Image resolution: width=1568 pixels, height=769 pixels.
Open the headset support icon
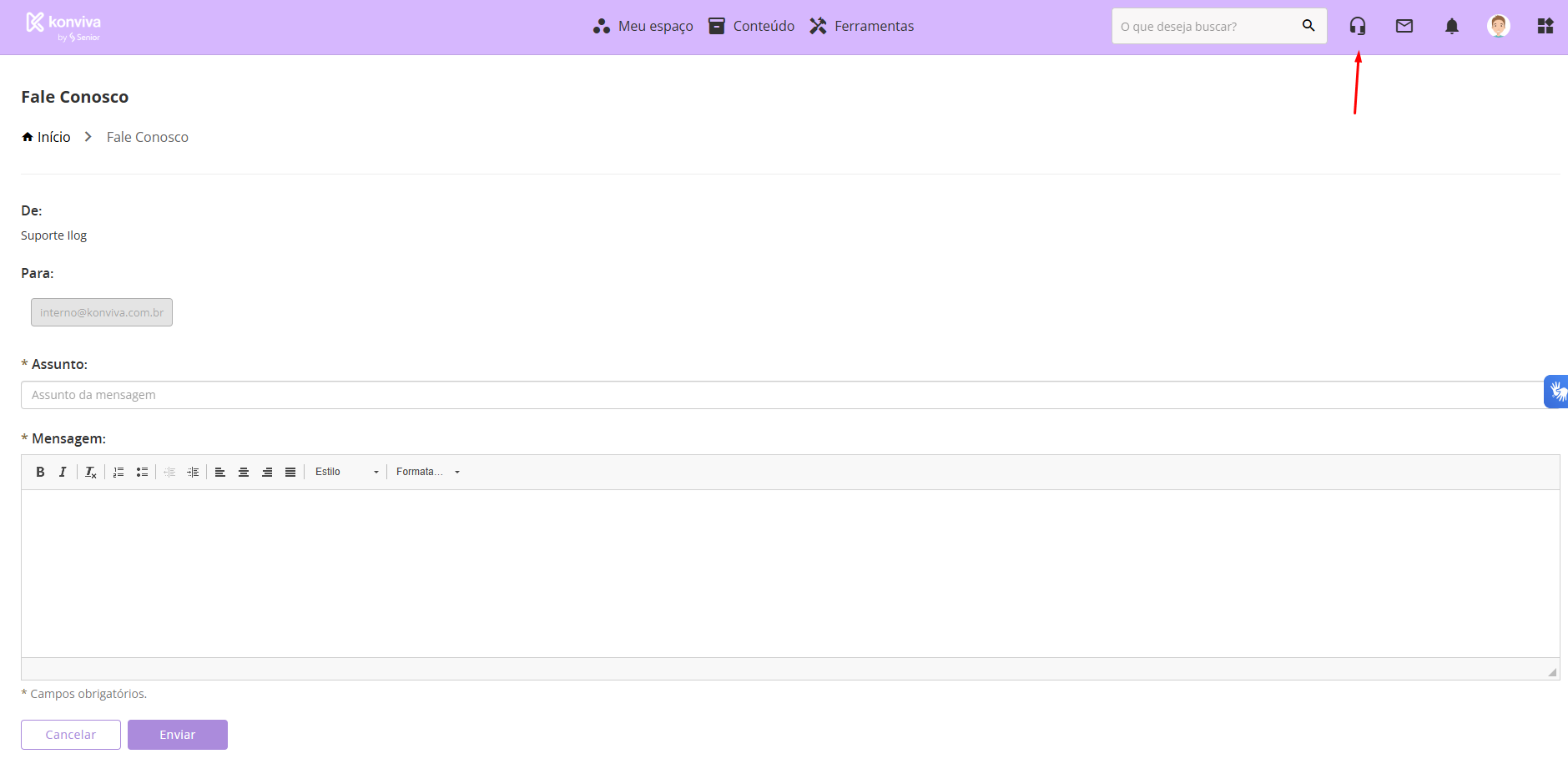pyautogui.click(x=1358, y=27)
